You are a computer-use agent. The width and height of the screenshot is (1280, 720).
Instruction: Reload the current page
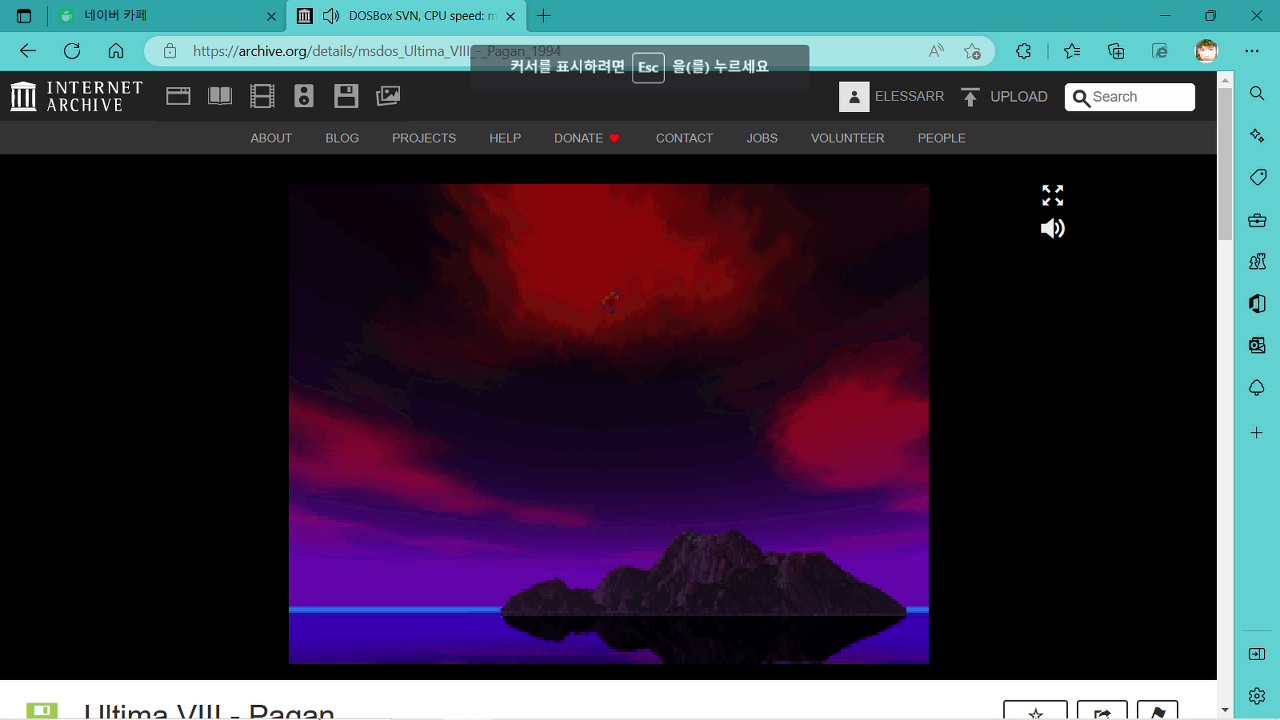pyautogui.click(x=72, y=51)
